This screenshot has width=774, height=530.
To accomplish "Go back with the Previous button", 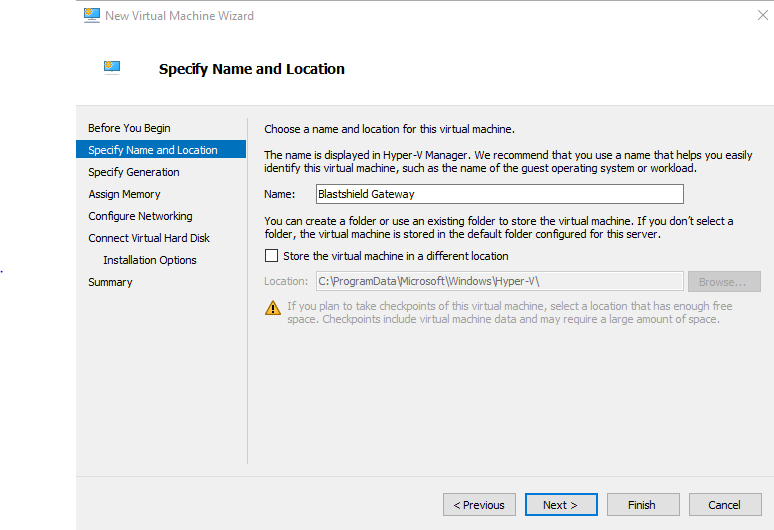I will click(x=480, y=505).
